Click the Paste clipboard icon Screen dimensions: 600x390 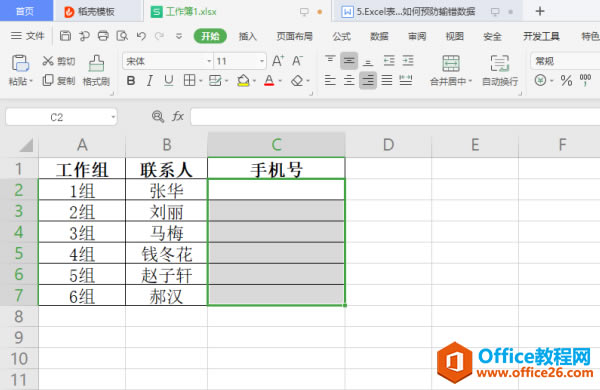20,63
